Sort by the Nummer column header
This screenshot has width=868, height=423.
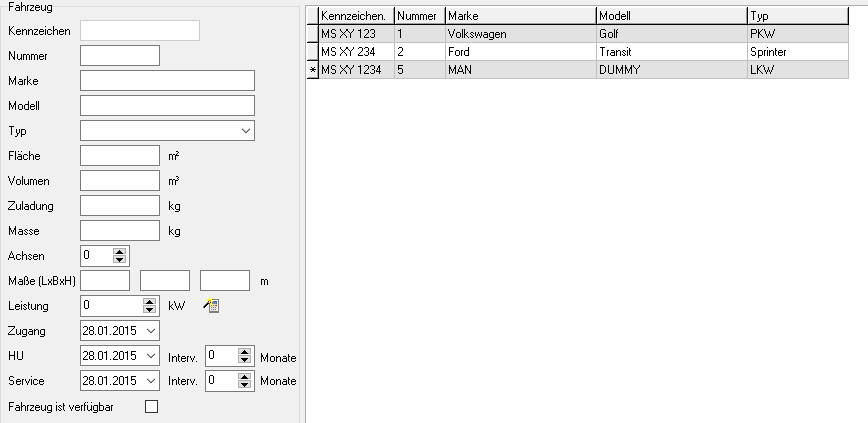(x=420, y=16)
